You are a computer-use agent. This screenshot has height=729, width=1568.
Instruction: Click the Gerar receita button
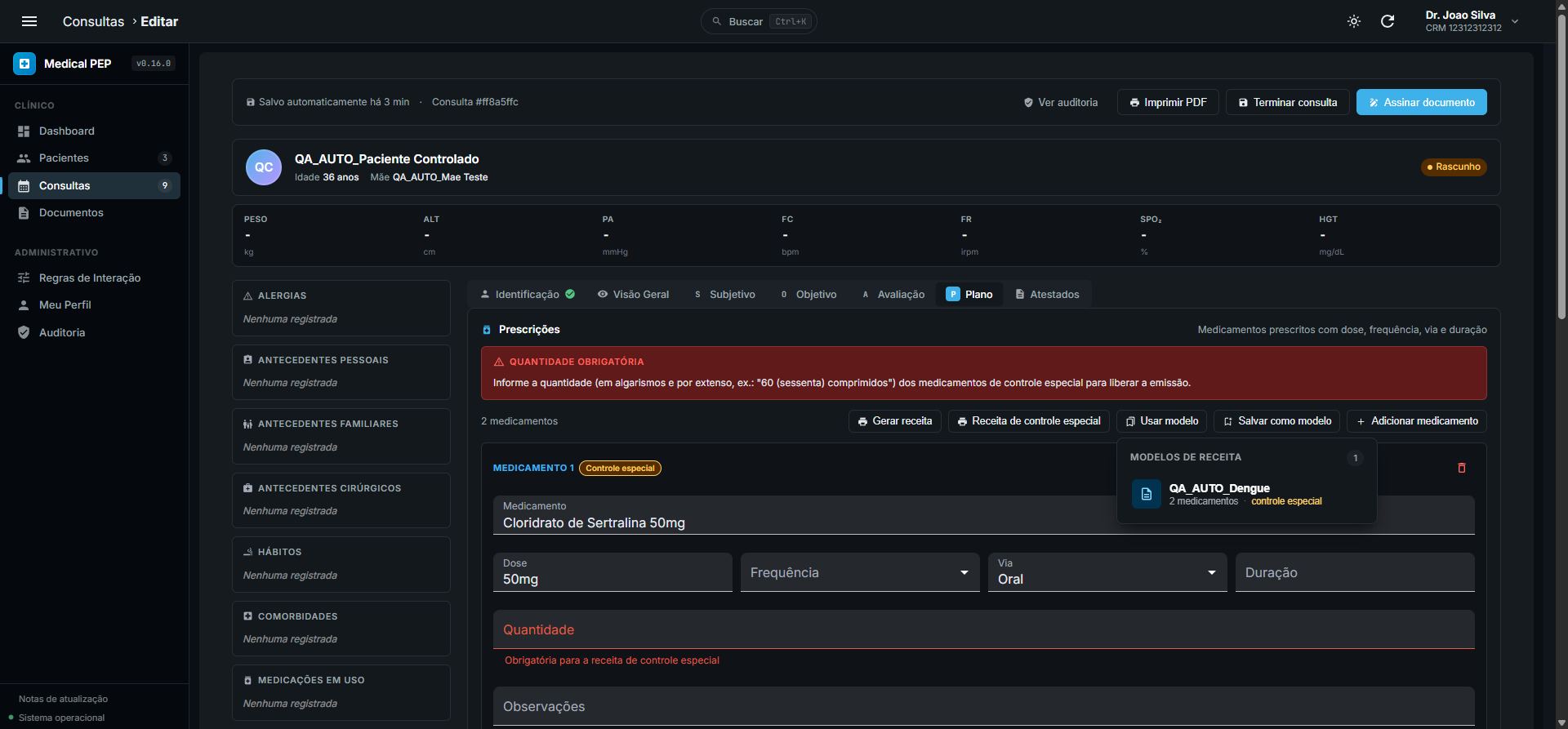895,421
